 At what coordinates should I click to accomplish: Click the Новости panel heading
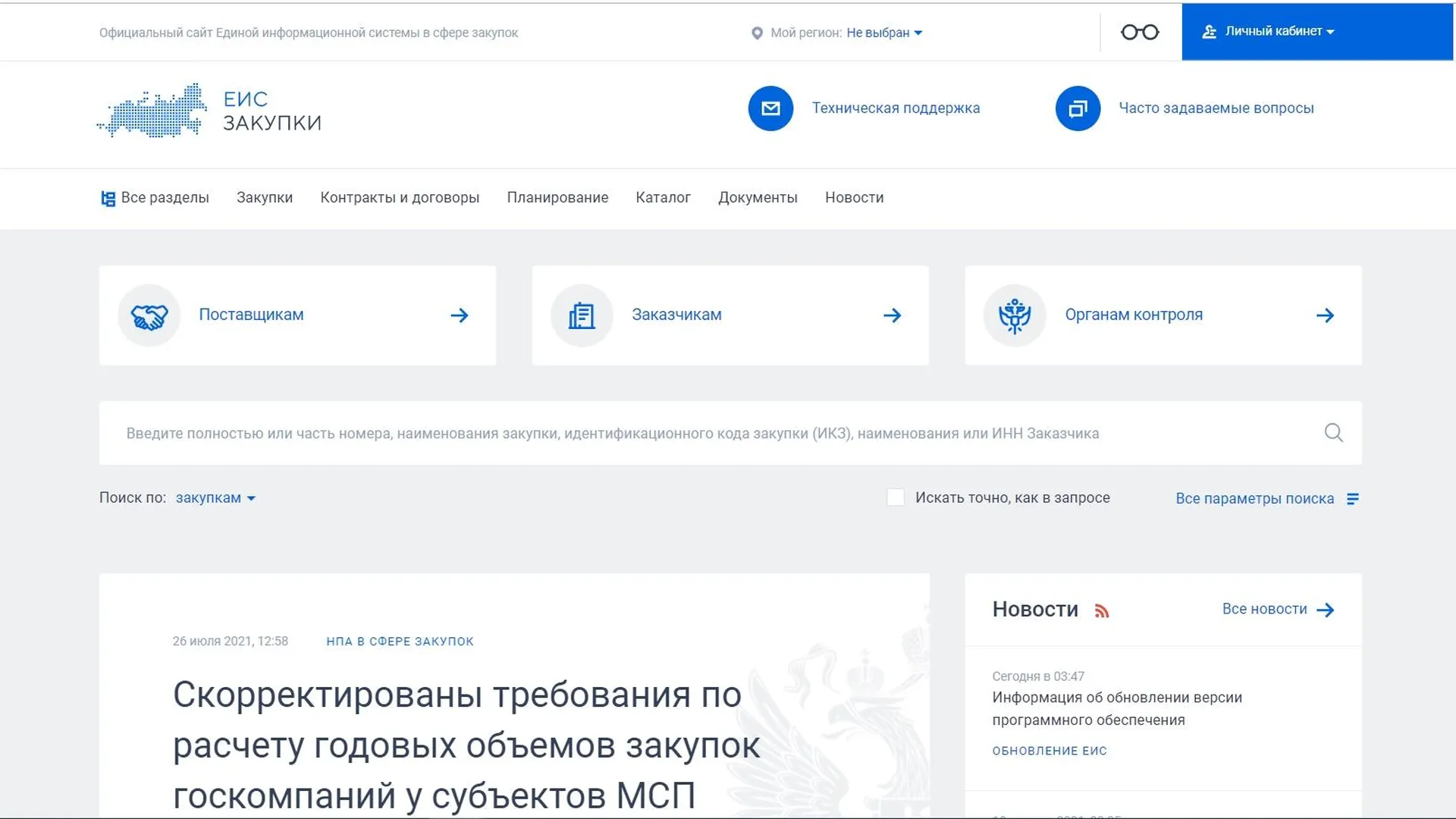point(1035,610)
